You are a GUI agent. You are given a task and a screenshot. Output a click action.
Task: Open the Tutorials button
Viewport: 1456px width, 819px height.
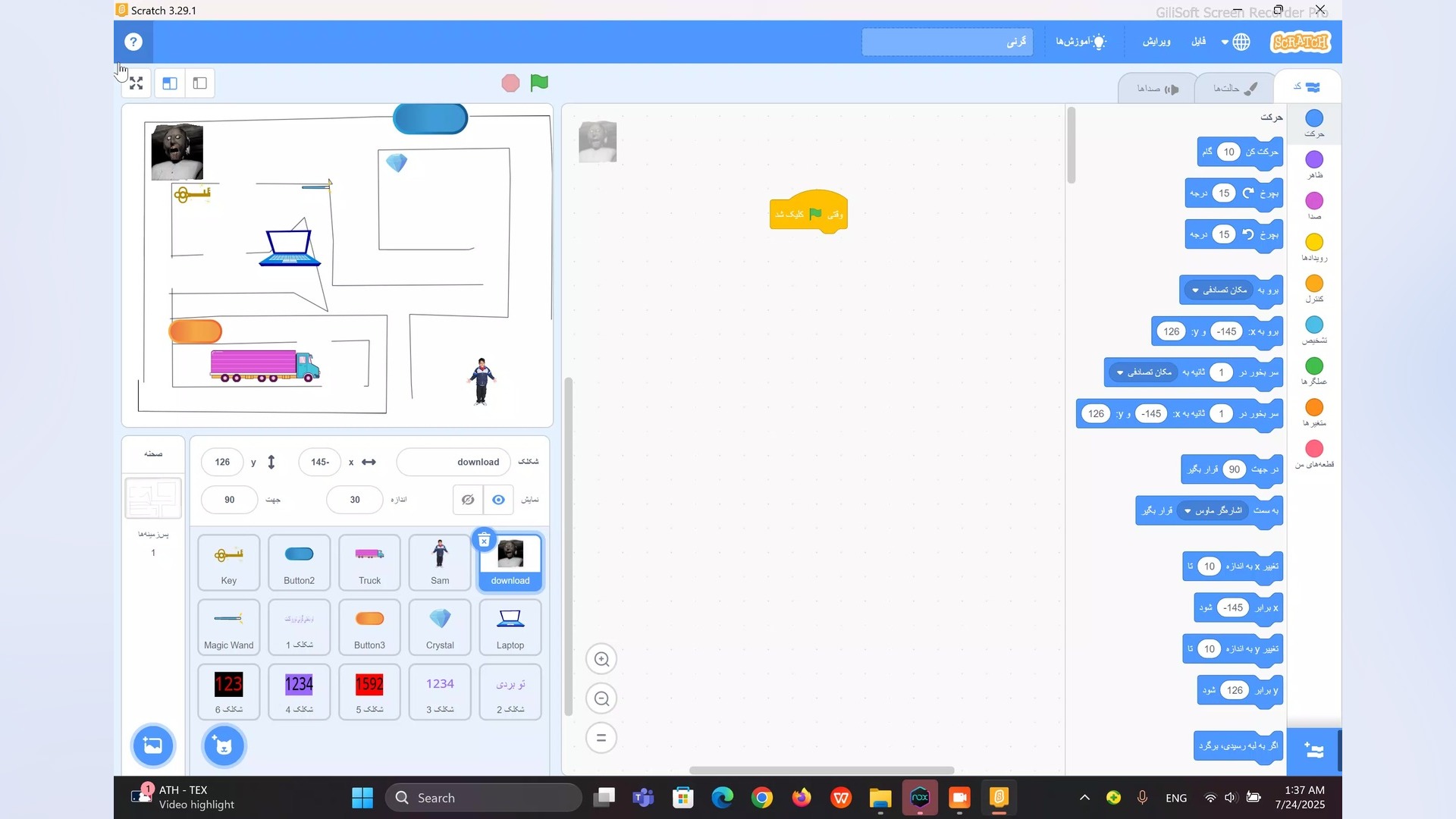tap(1081, 42)
